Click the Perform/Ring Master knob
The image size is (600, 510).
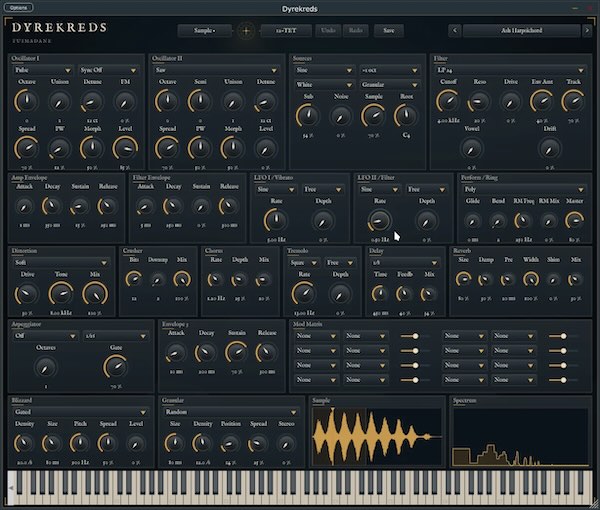574,221
